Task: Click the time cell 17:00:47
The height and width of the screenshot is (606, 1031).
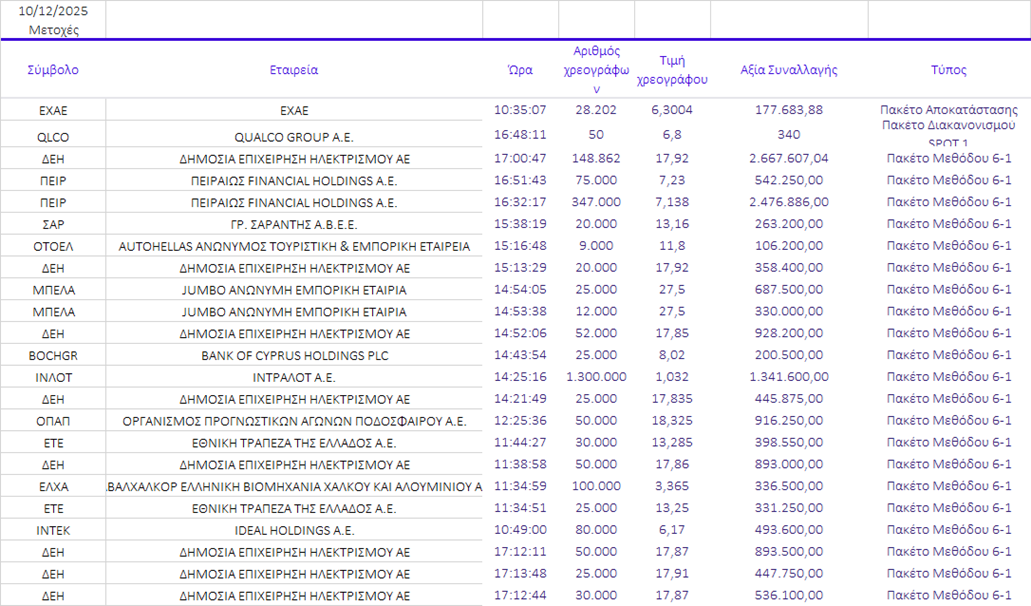Action: coord(520,158)
